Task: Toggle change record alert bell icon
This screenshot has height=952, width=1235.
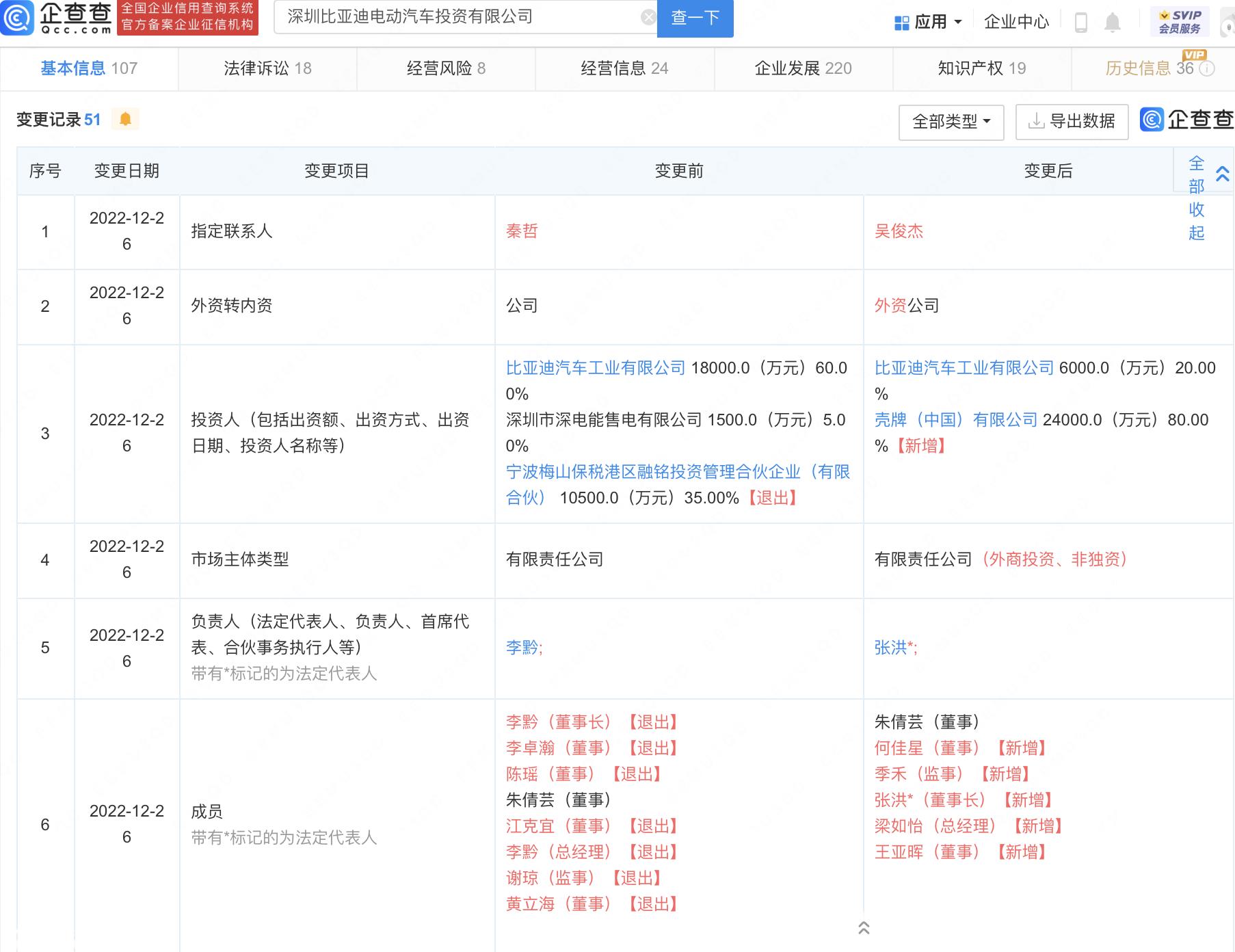Action: coord(125,119)
